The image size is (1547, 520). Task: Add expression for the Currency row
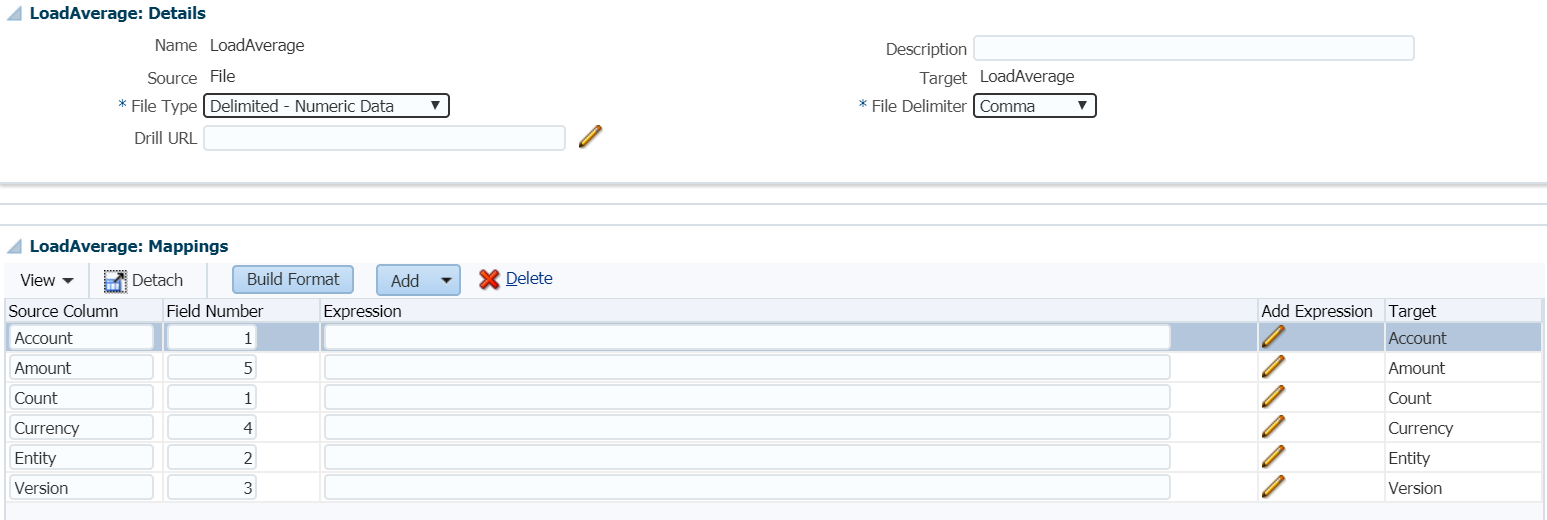(1273, 427)
